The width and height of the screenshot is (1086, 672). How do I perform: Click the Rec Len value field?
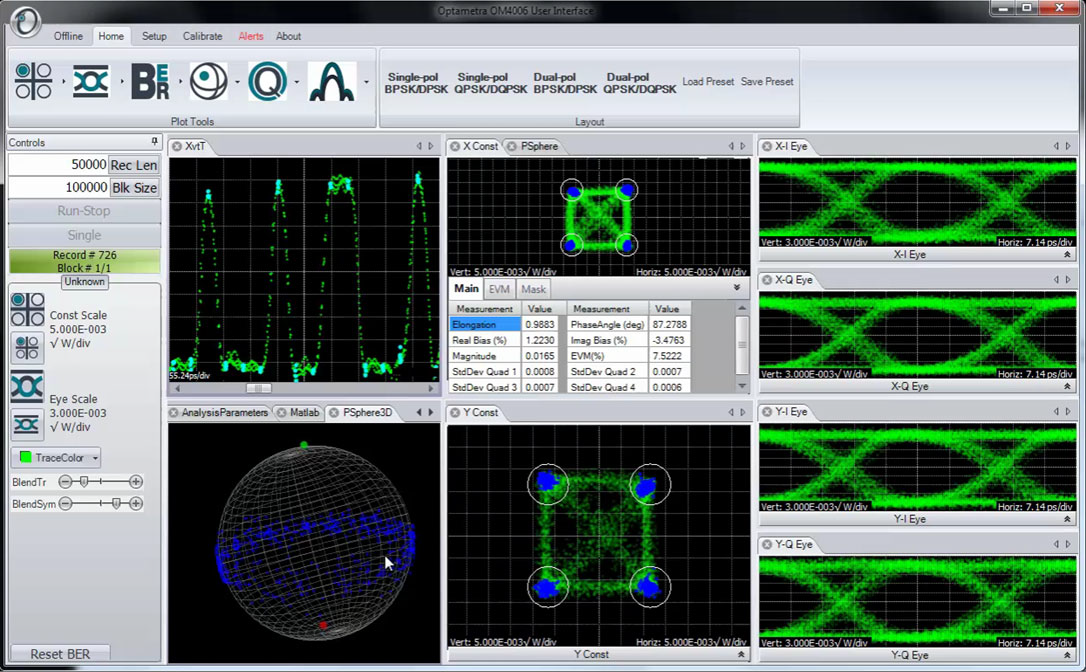(x=58, y=165)
